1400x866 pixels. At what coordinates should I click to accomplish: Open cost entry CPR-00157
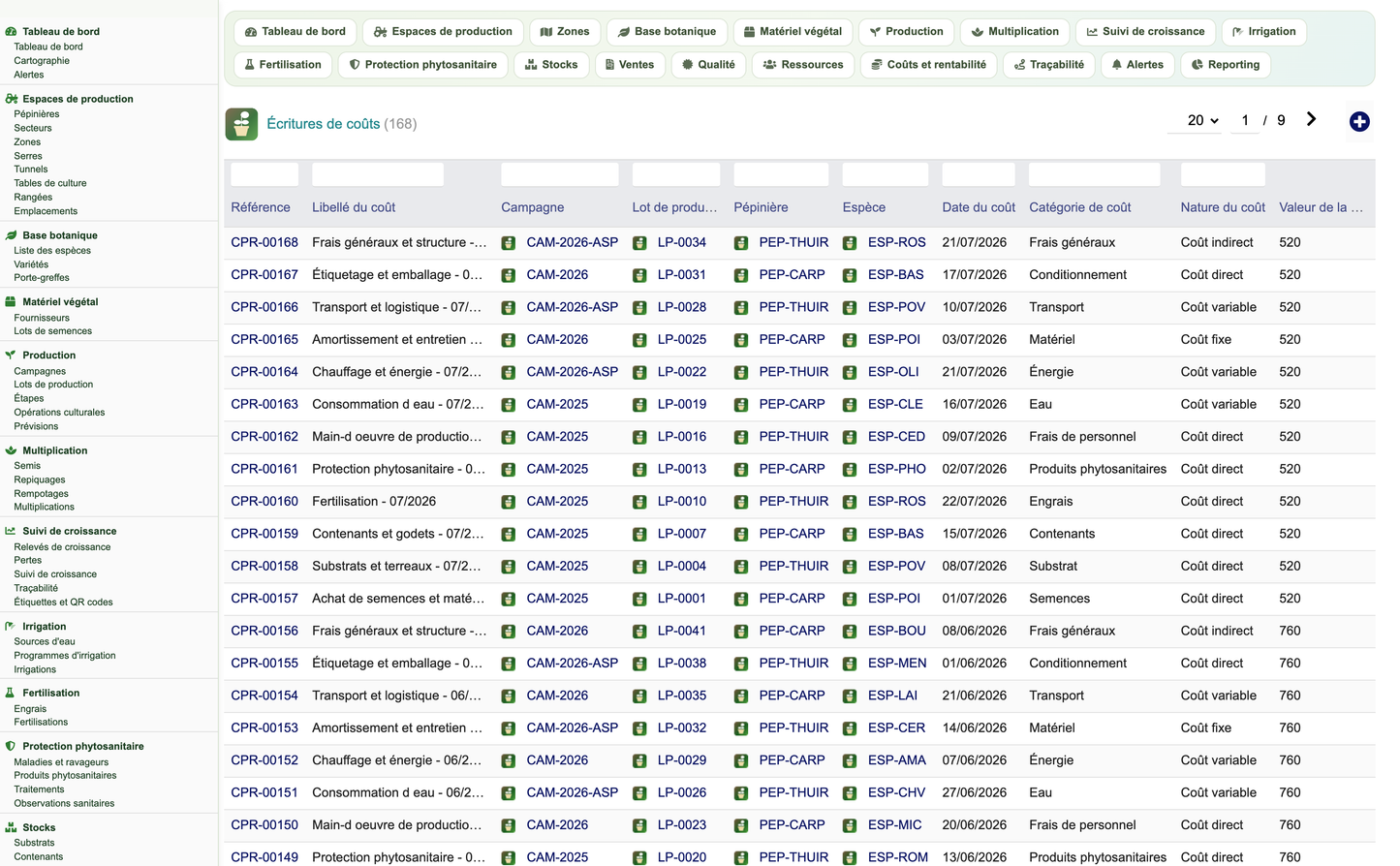264,599
